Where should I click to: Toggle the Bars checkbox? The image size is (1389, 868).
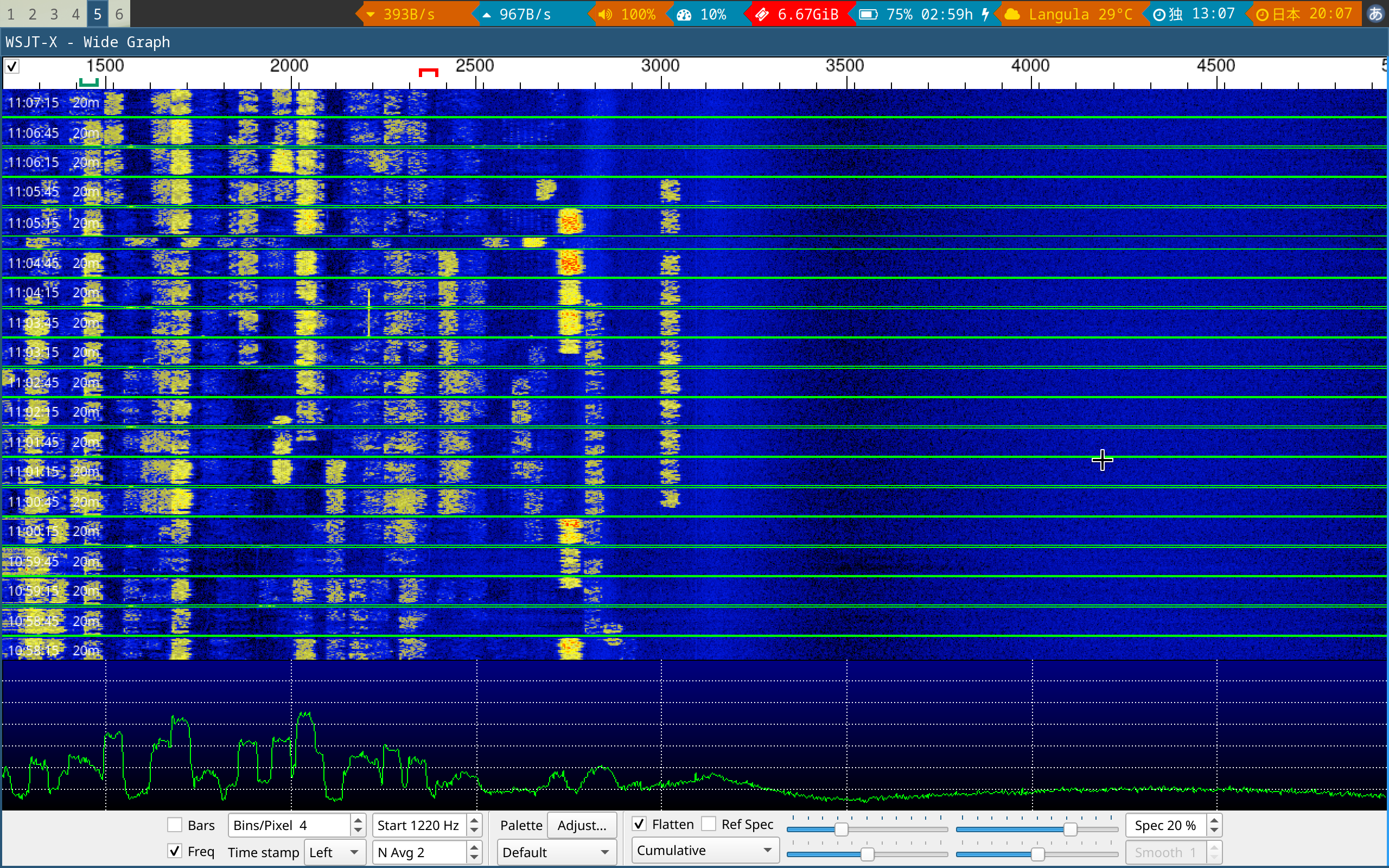point(175,825)
